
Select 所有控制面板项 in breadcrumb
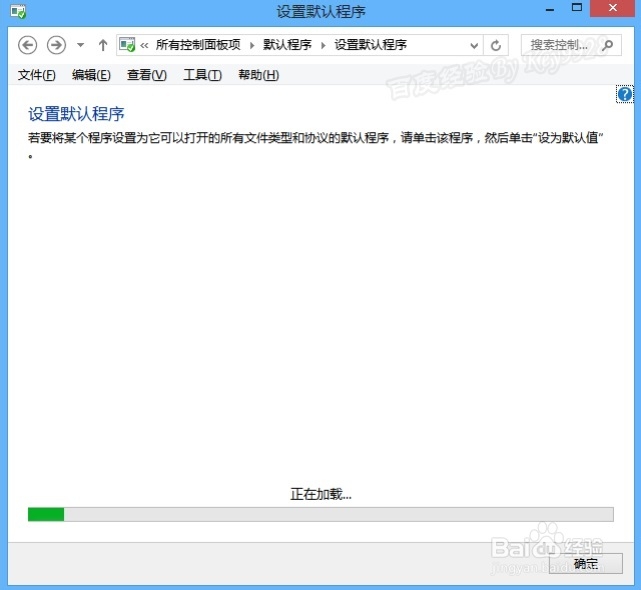[198, 45]
